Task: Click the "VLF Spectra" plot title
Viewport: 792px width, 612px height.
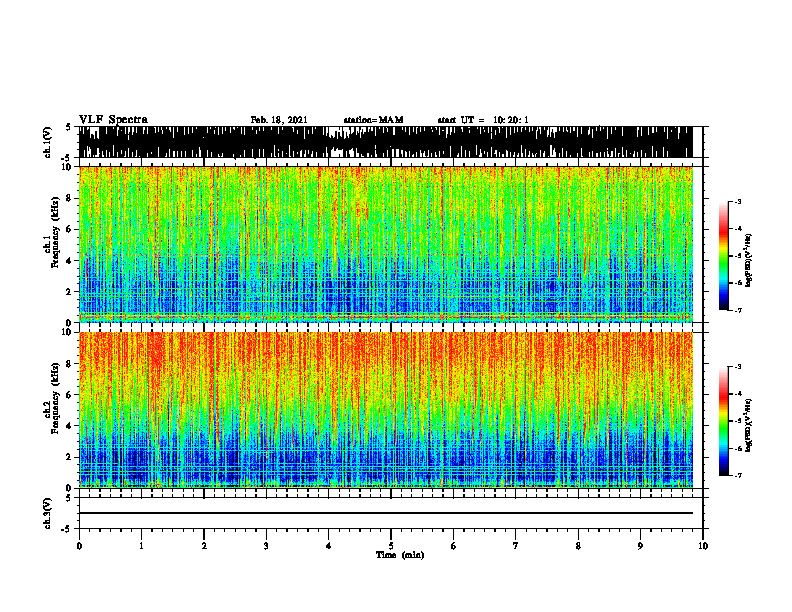Action: pyautogui.click(x=113, y=120)
